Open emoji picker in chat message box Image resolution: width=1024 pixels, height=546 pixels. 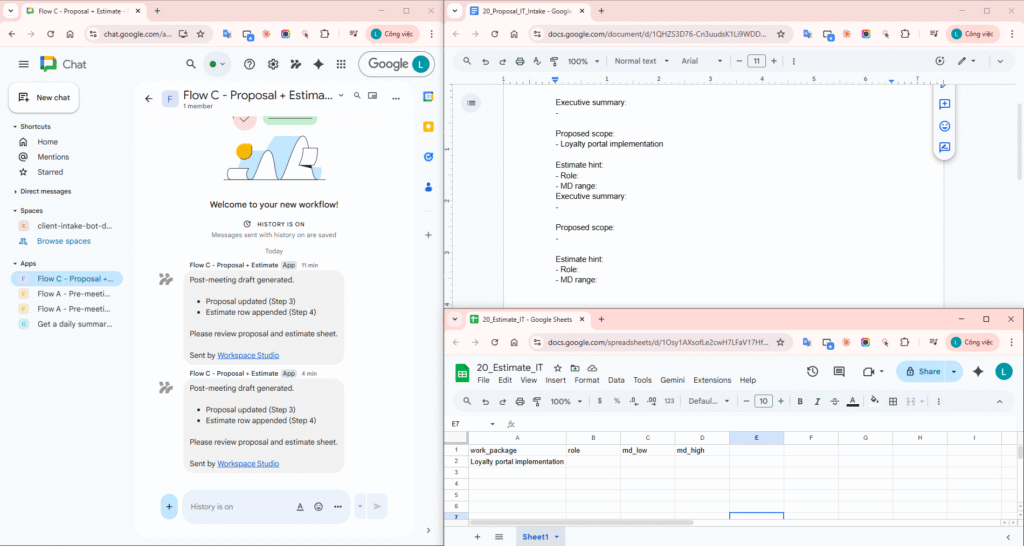click(x=319, y=507)
